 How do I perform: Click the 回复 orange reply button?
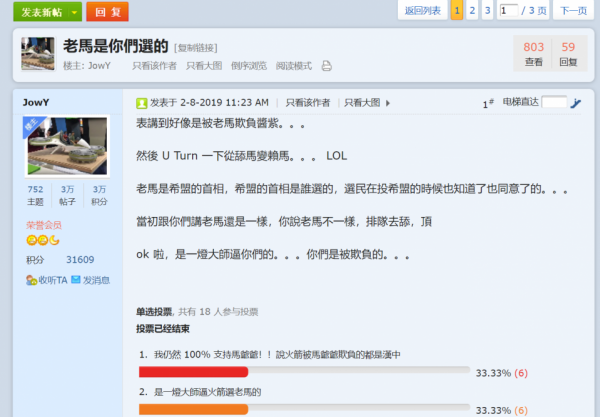[x=108, y=12]
